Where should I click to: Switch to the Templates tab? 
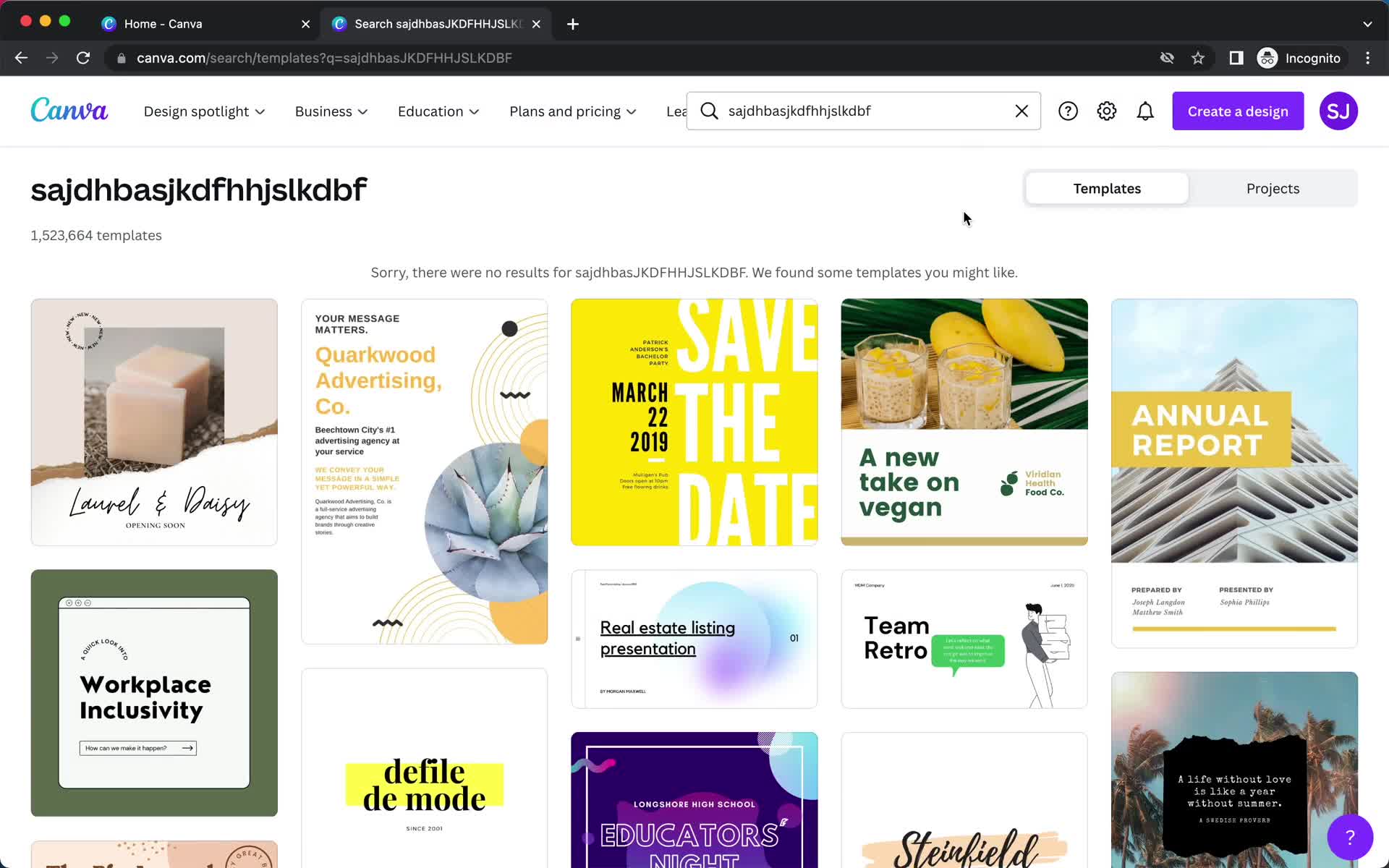click(x=1107, y=188)
